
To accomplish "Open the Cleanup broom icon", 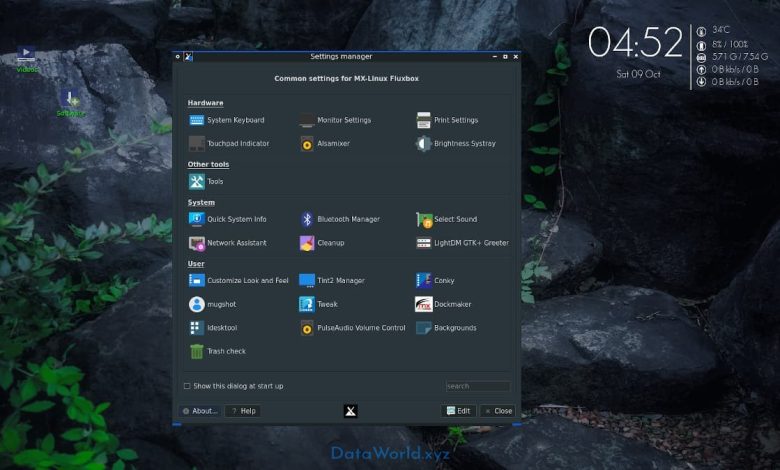I will click(307, 243).
